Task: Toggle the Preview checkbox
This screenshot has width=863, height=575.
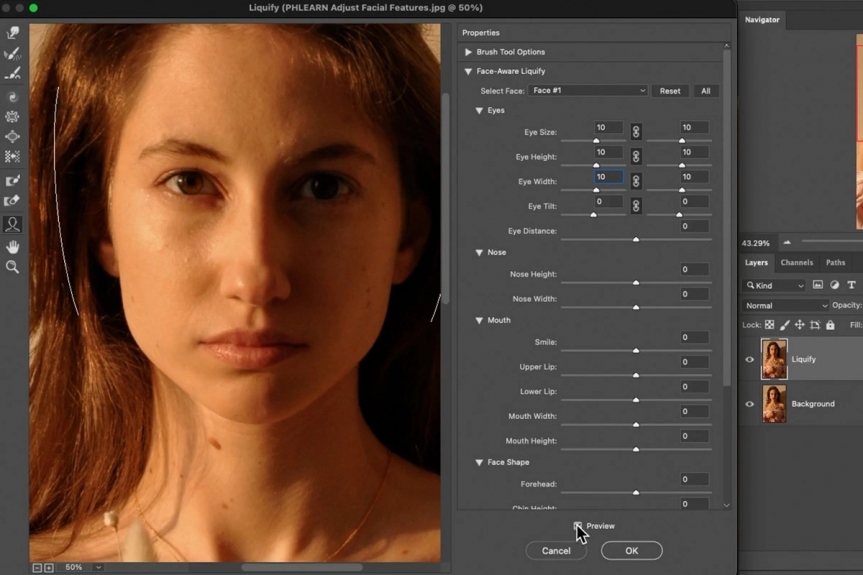Action: click(578, 526)
